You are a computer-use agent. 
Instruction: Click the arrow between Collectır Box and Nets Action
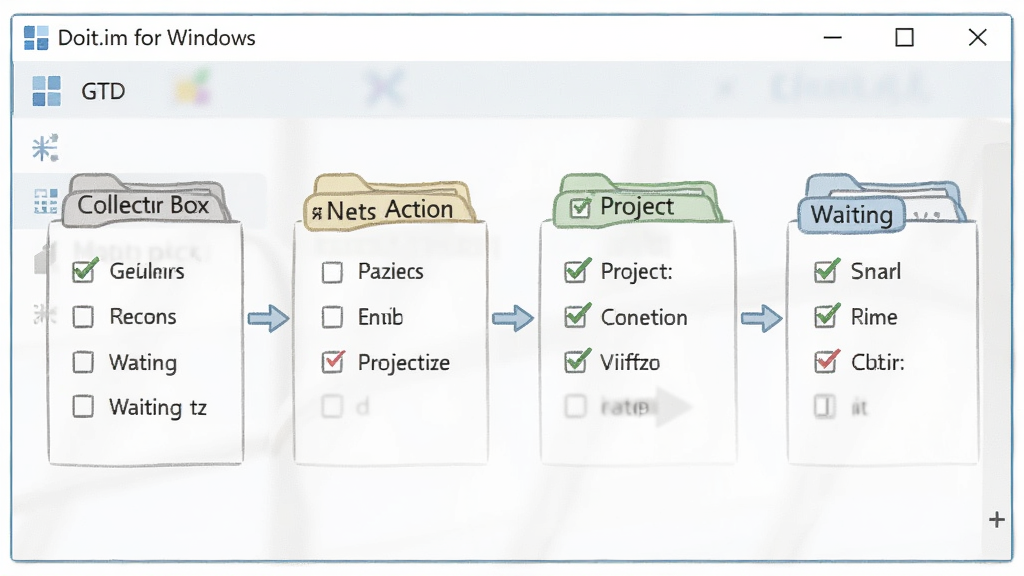pos(268,319)
